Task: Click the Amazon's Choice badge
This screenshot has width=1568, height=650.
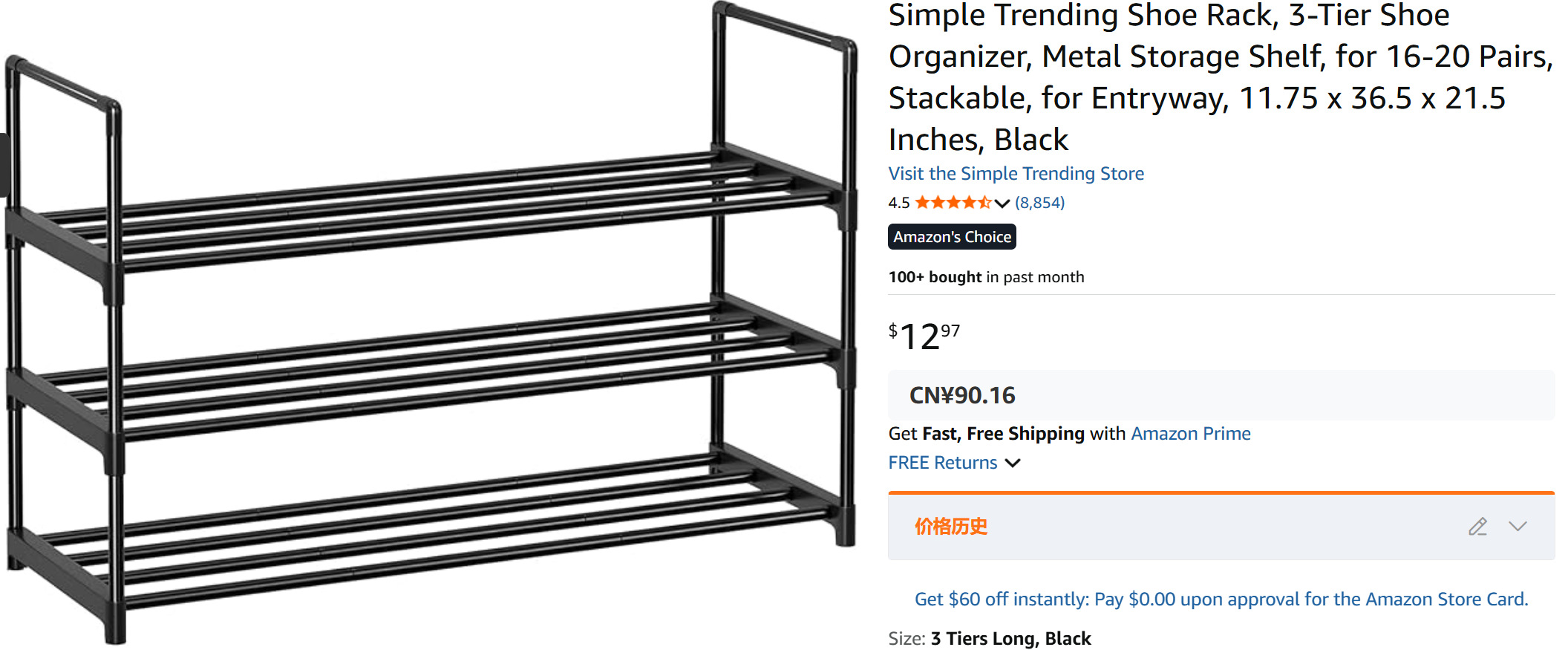Action: point(952,237)
